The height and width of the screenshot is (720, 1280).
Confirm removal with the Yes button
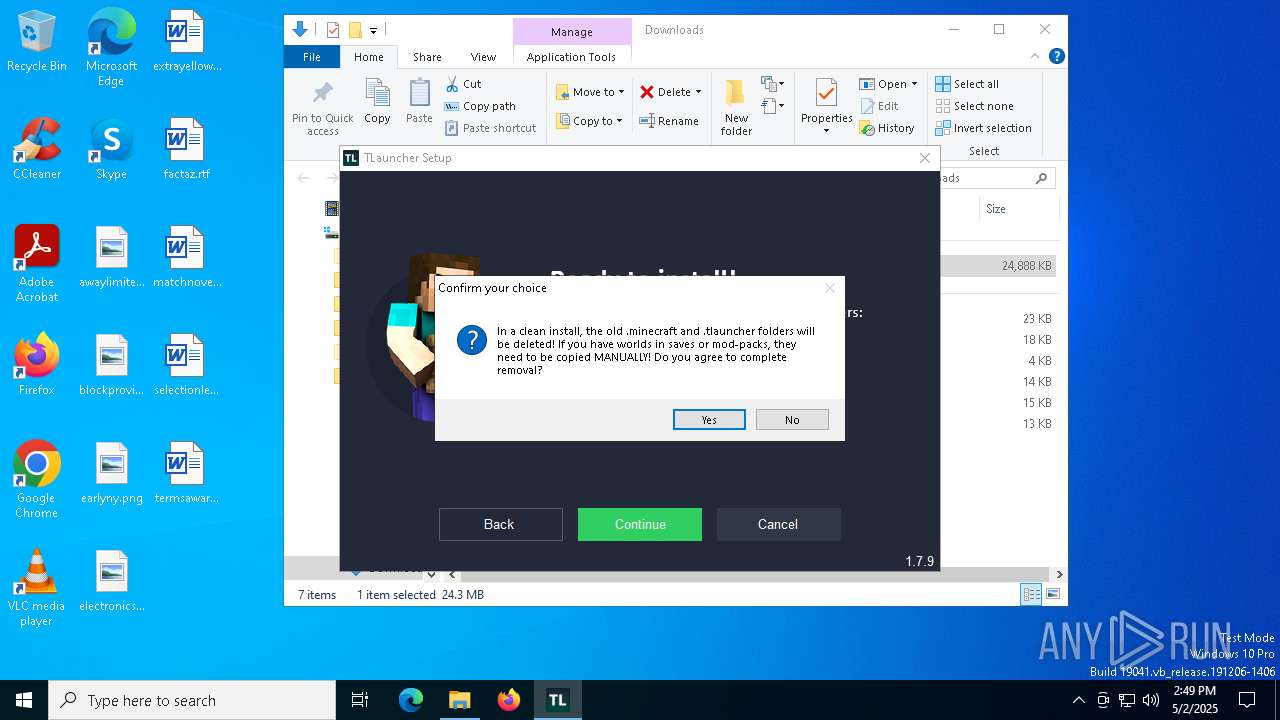[709, 420]
